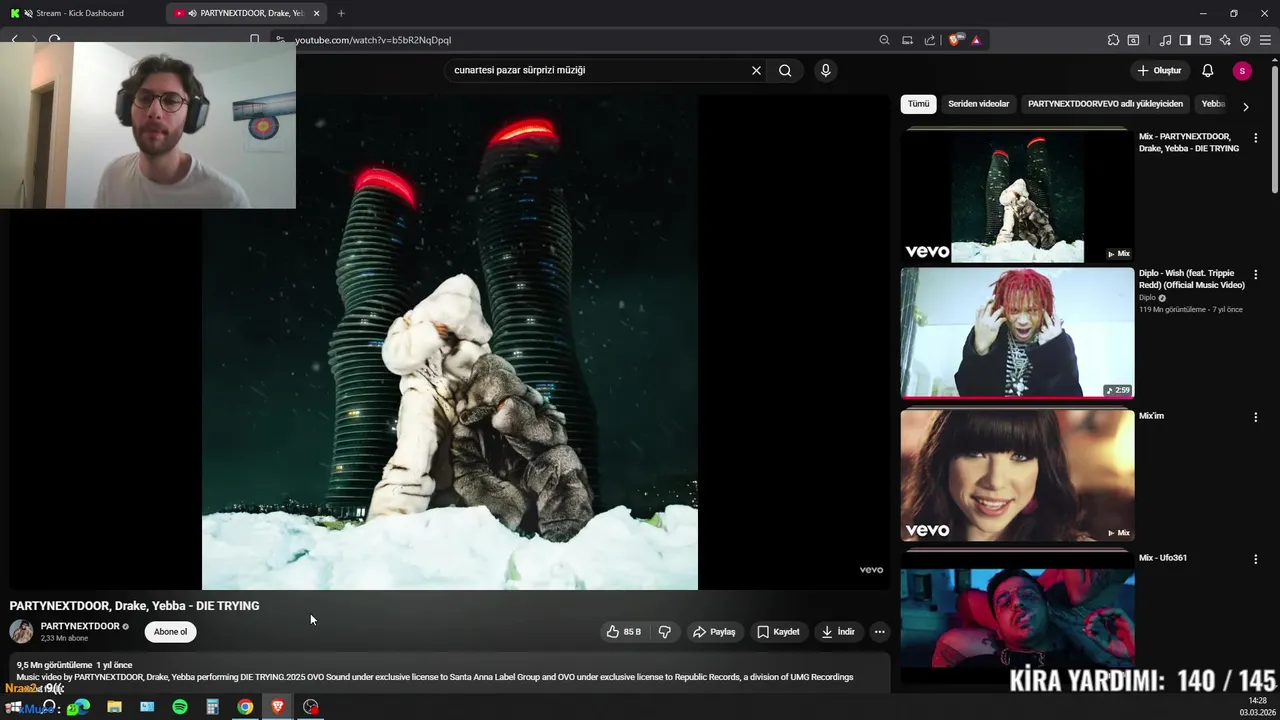The height and width of the screenshot is (720, 1280).
Task: Select the Tümü filter chip
Action: click(x=918, y=104)
